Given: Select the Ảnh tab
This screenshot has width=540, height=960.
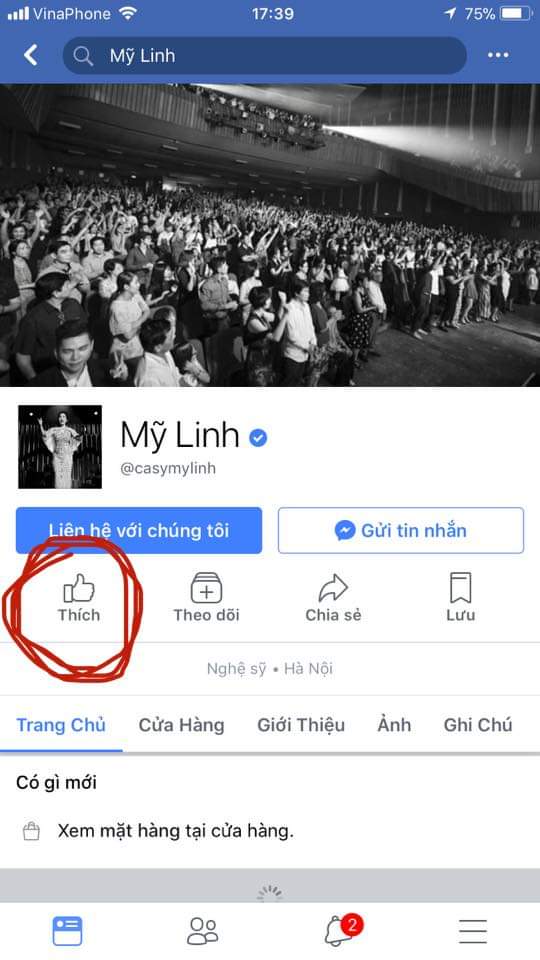Looking at the screenshot, I should (x=394, y=725).
